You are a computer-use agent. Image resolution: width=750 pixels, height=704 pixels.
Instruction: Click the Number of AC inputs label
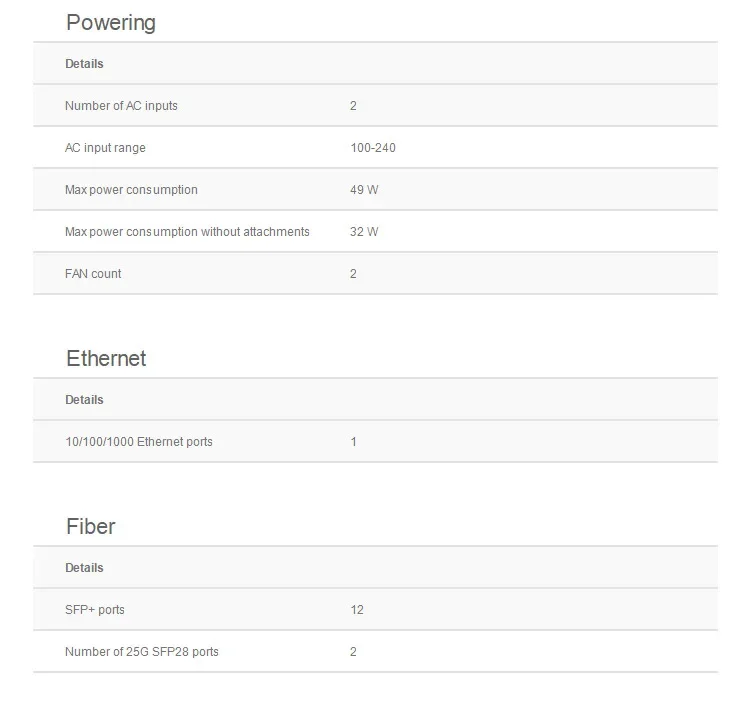[x=121, y=106]
